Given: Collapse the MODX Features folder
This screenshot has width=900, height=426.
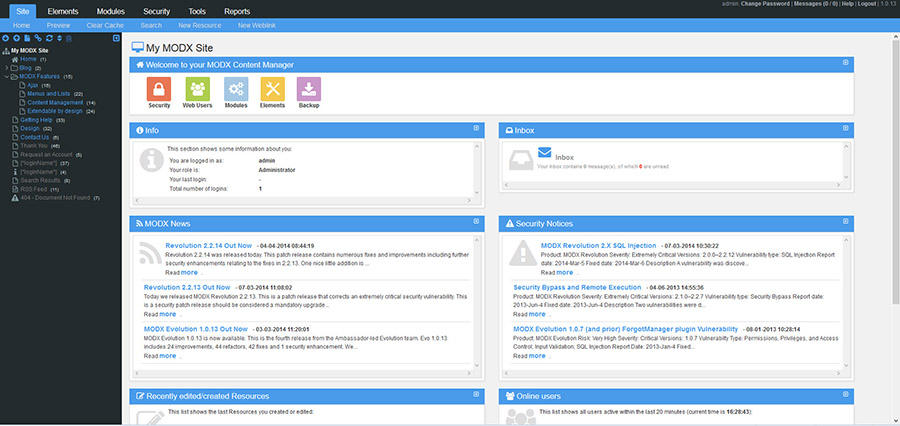Looking at the screenshot, I should click(x=6, y=76).
